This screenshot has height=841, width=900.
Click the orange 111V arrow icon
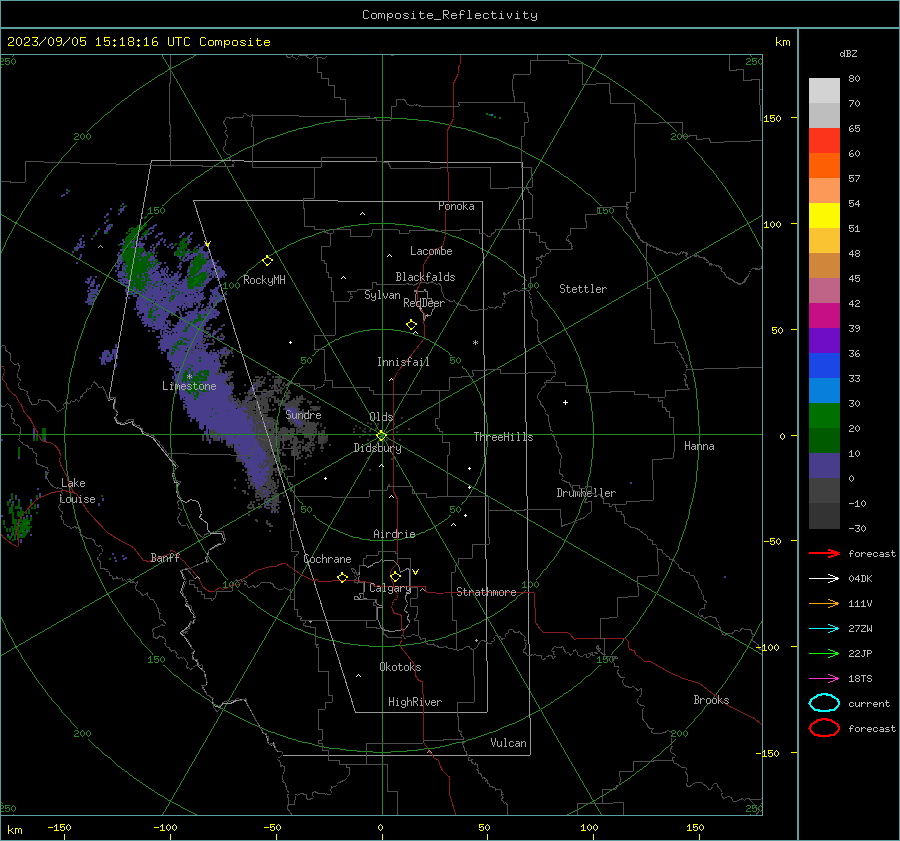(x=824, y=603)
